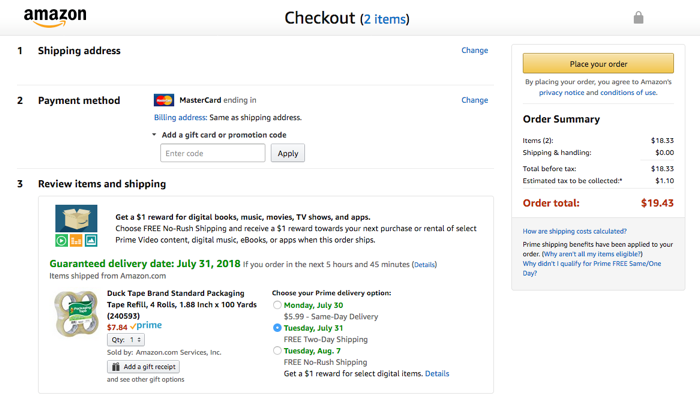Open the conditions of use link

coord(628,92)
